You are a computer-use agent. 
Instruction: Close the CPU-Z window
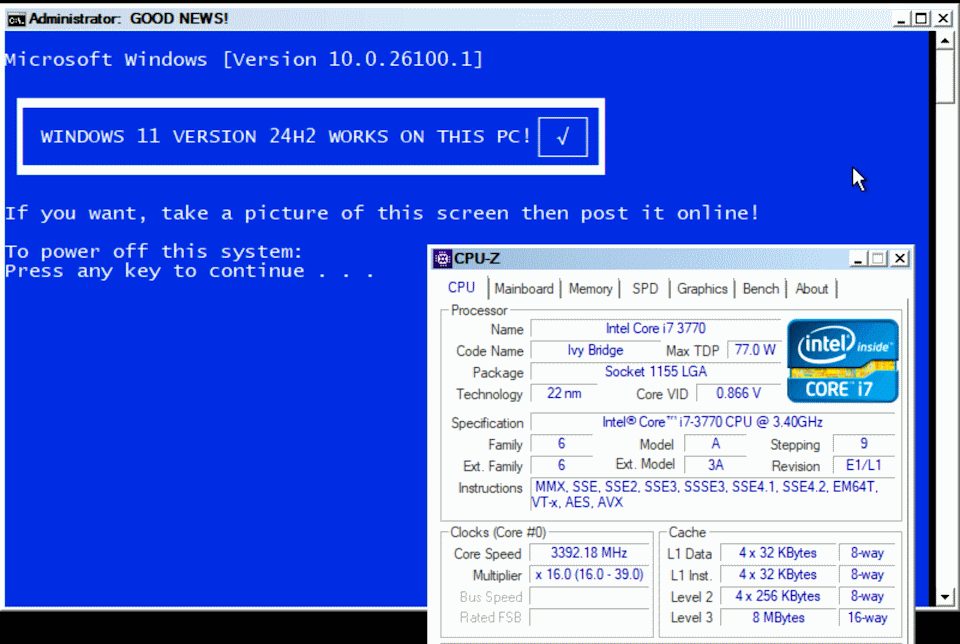pos(899,259)
